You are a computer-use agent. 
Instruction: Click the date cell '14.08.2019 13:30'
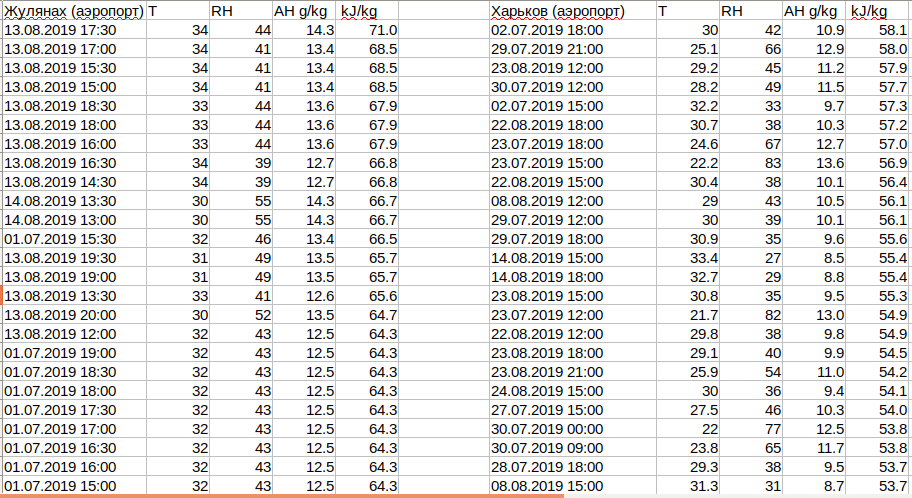[x=74, y=201]
